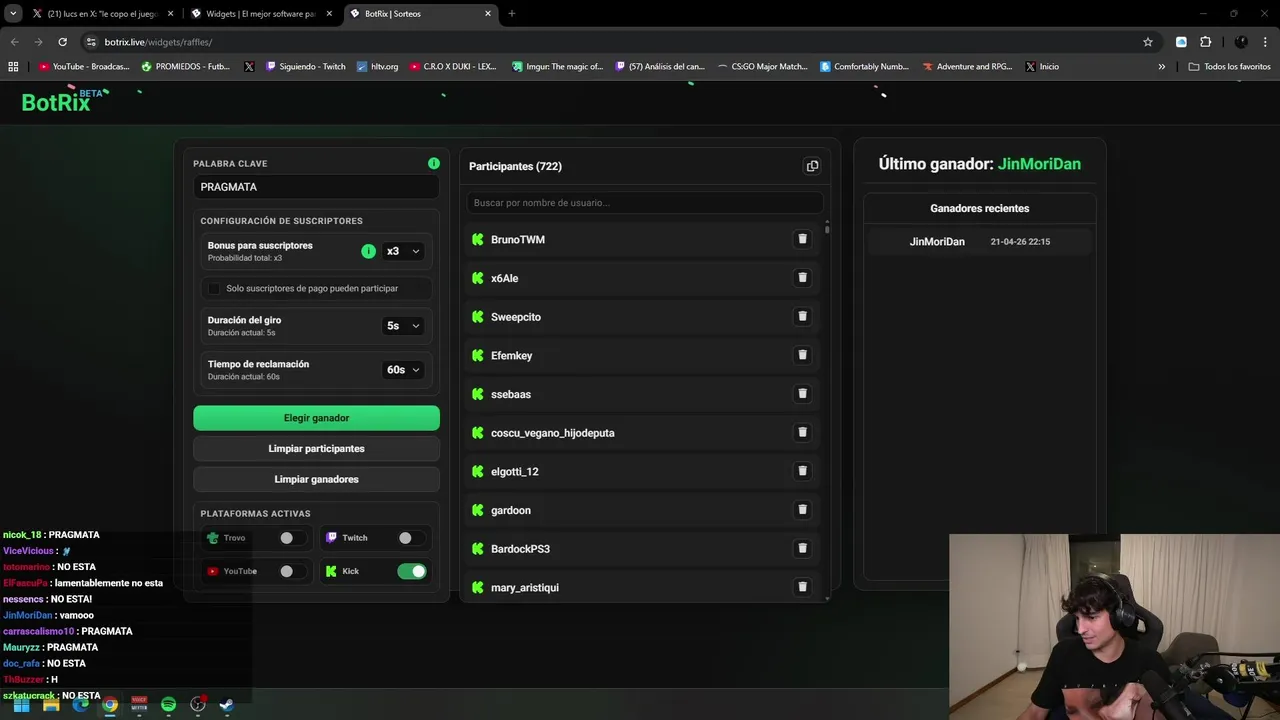Viewport: 1280px width, 720px height.
Task: Remove mary_aristiqui with trash icon
Action: [802, 587]
